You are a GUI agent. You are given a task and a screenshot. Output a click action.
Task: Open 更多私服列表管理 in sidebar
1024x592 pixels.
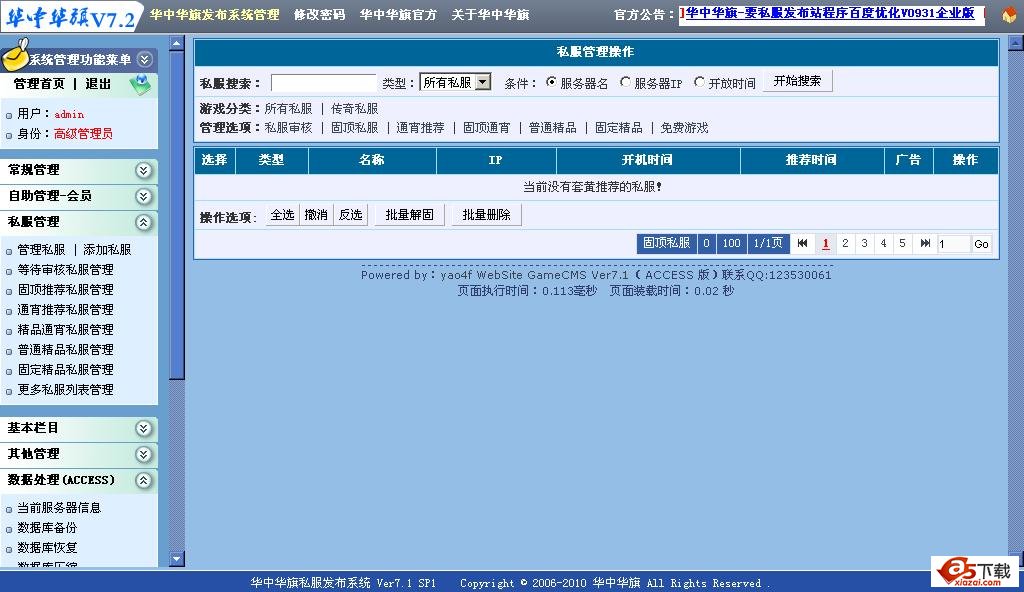65,390
